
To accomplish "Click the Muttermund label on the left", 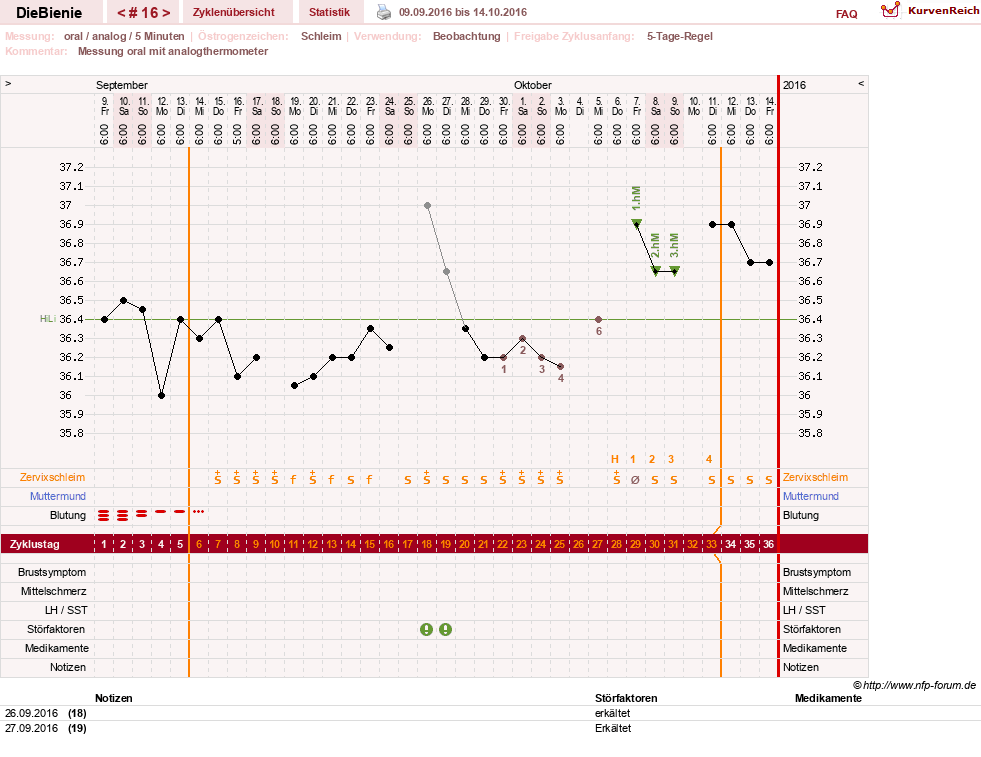I will click(58, 496).
